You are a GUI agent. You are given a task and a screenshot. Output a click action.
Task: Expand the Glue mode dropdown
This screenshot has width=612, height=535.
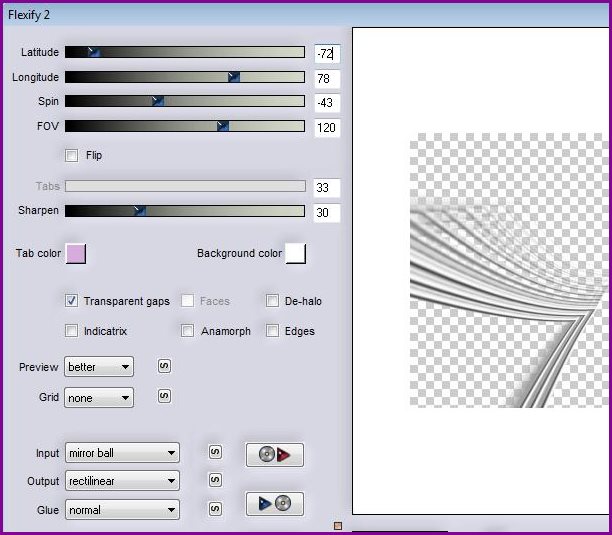121,510
